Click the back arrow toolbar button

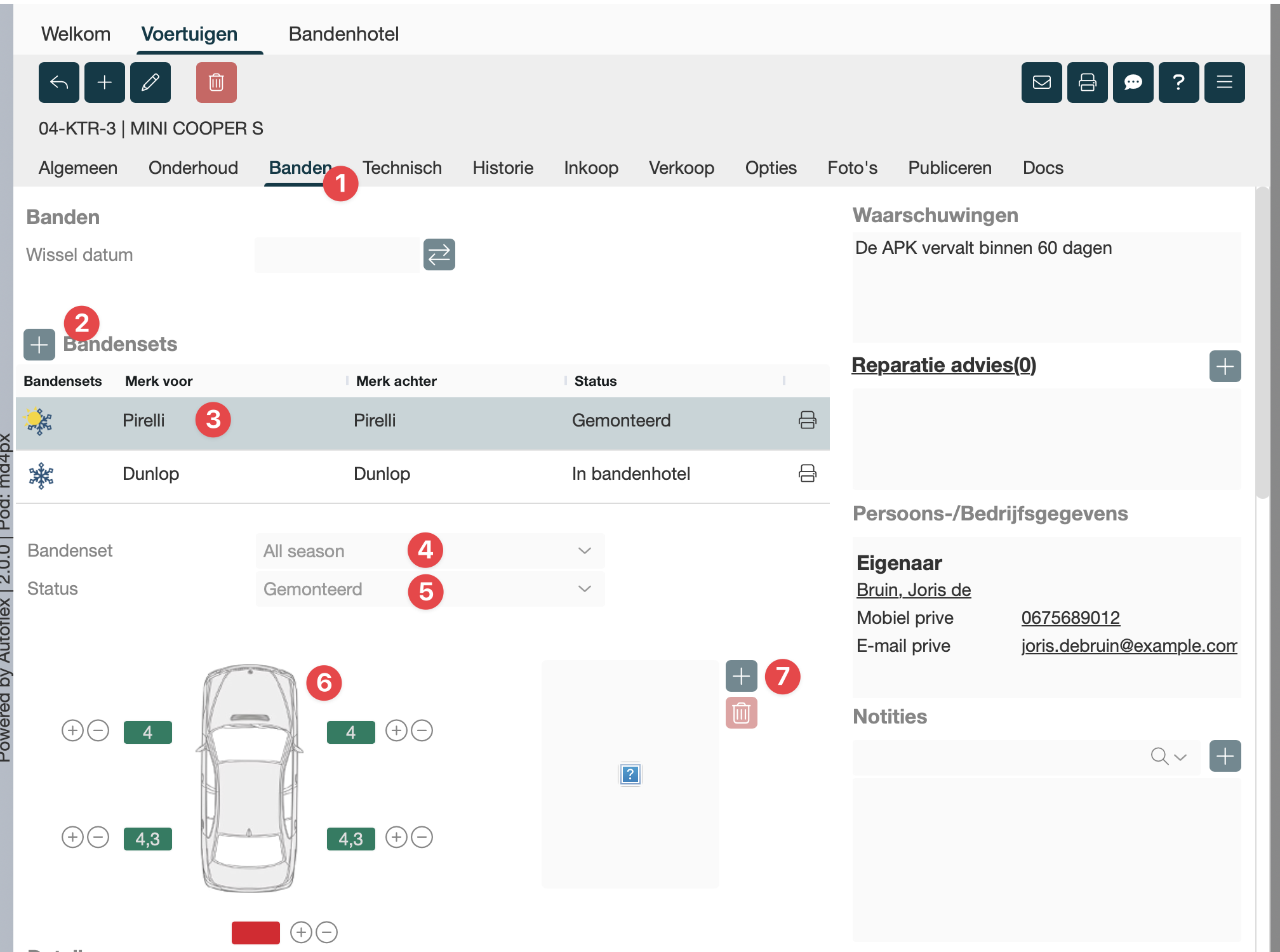[x=58, y=83]
